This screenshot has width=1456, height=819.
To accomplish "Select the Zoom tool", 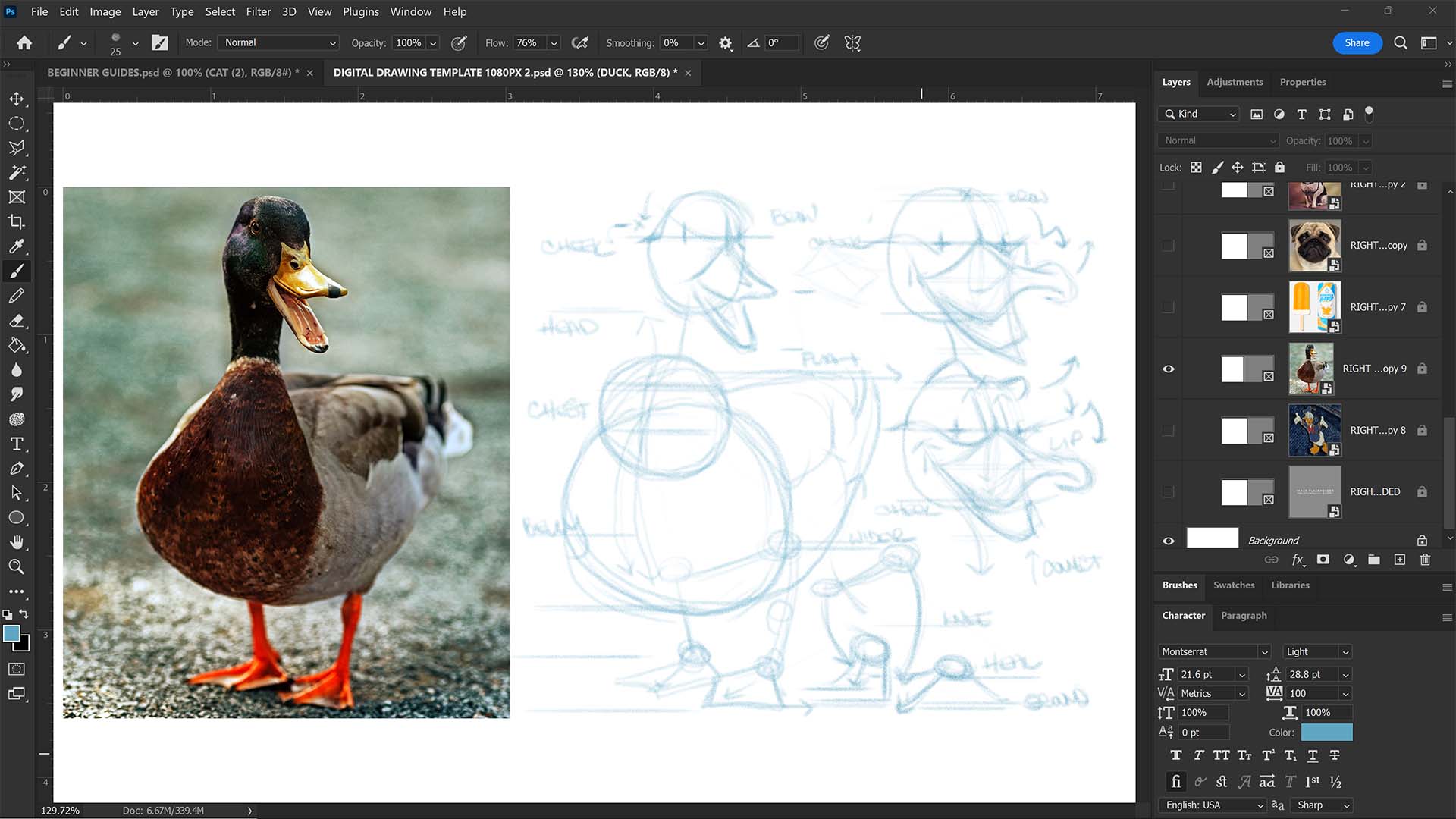I will pyautogui.click(x=17, y=566).
